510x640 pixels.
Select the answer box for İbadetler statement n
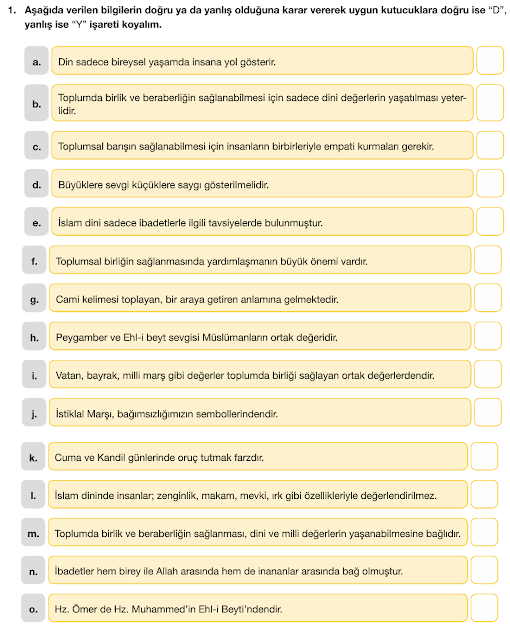(x=484, y=570)
